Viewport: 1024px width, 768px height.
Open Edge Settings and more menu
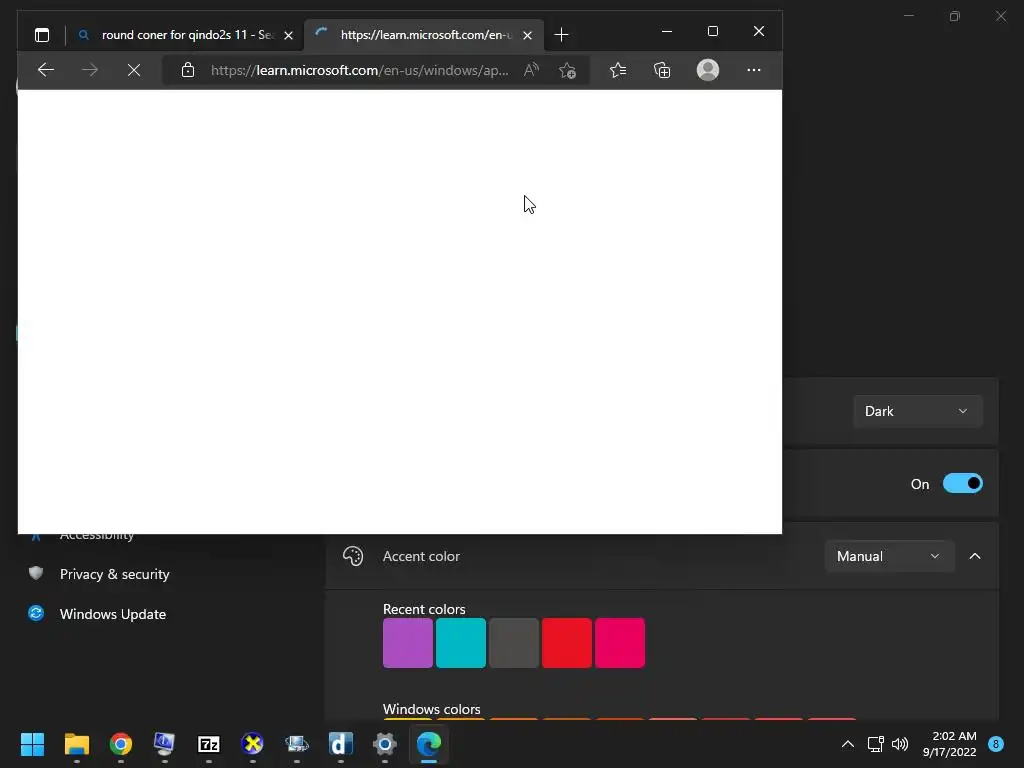pos(754,70)
